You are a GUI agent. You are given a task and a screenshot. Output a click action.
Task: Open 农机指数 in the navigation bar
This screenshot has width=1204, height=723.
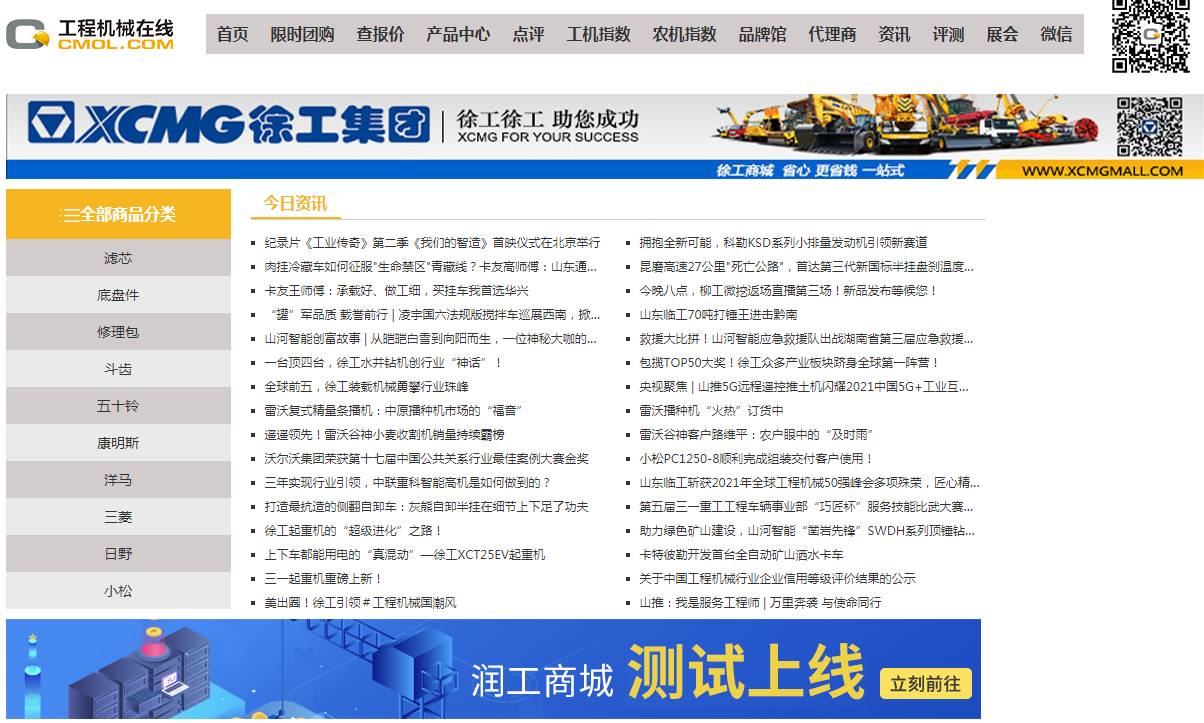684,34
